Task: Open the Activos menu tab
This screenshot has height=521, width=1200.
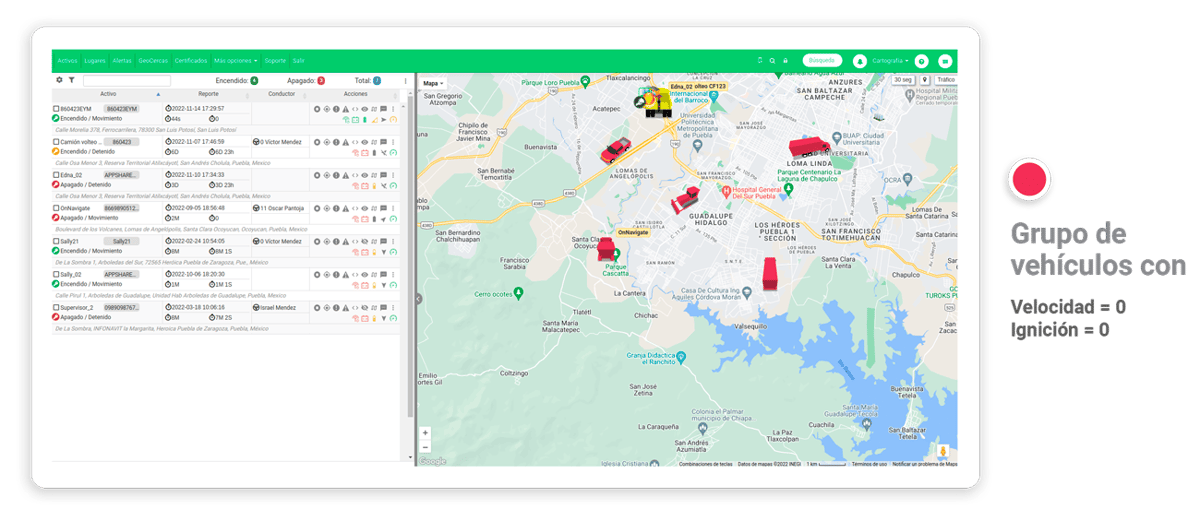Action: 67,61
